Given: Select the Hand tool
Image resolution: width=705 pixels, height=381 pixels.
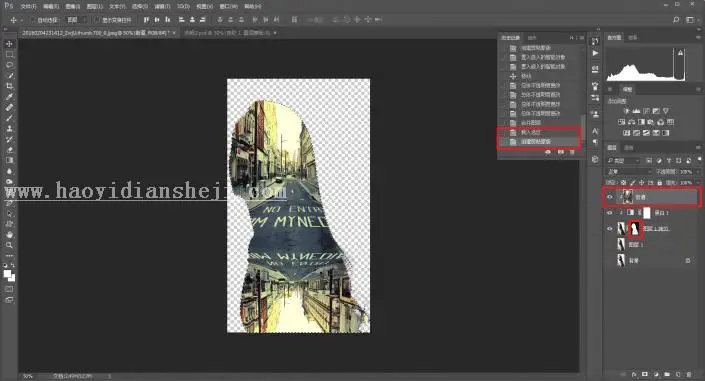Looking at the screenshot, I should 9,234.
